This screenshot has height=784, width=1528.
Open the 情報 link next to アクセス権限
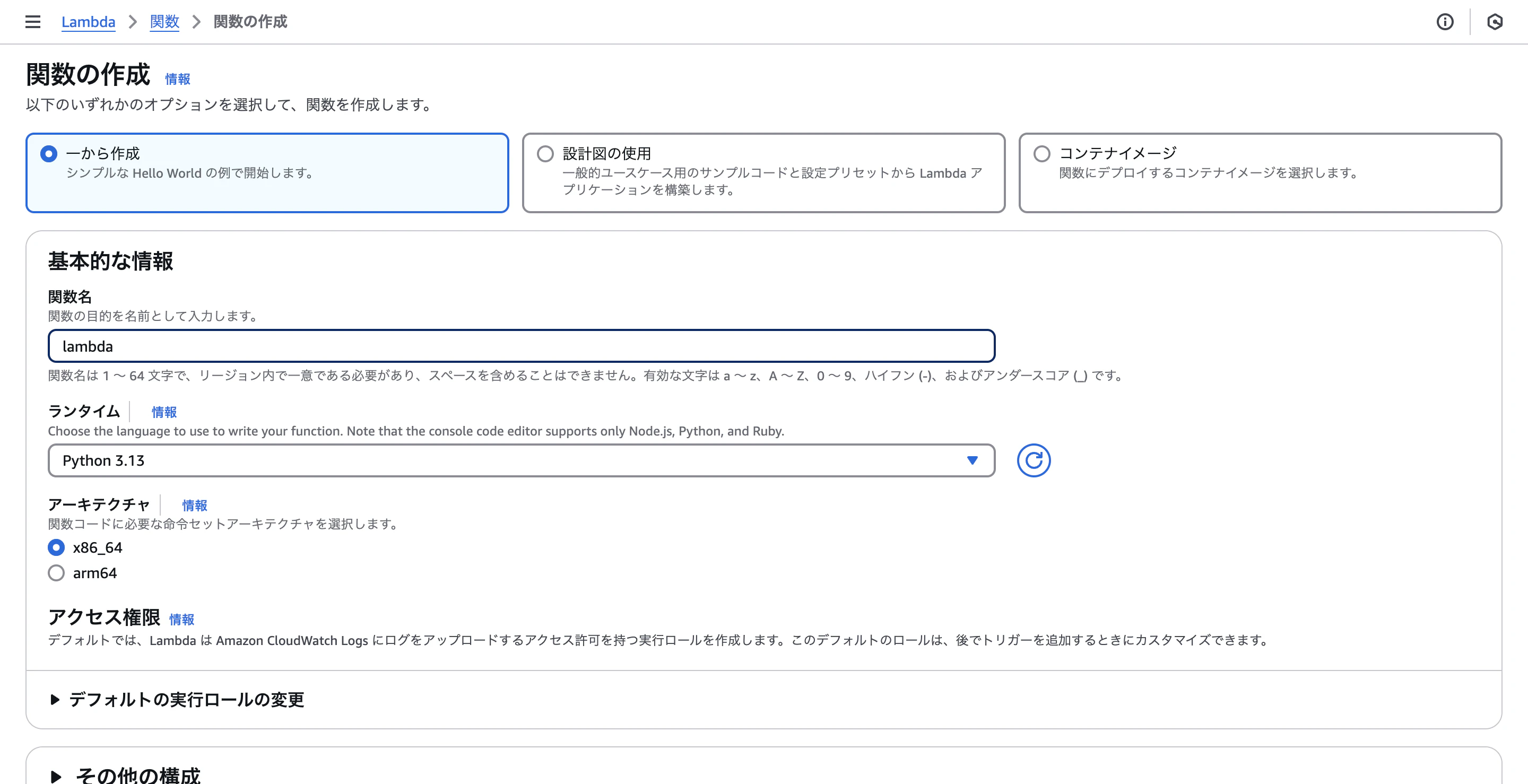point(181,619)
